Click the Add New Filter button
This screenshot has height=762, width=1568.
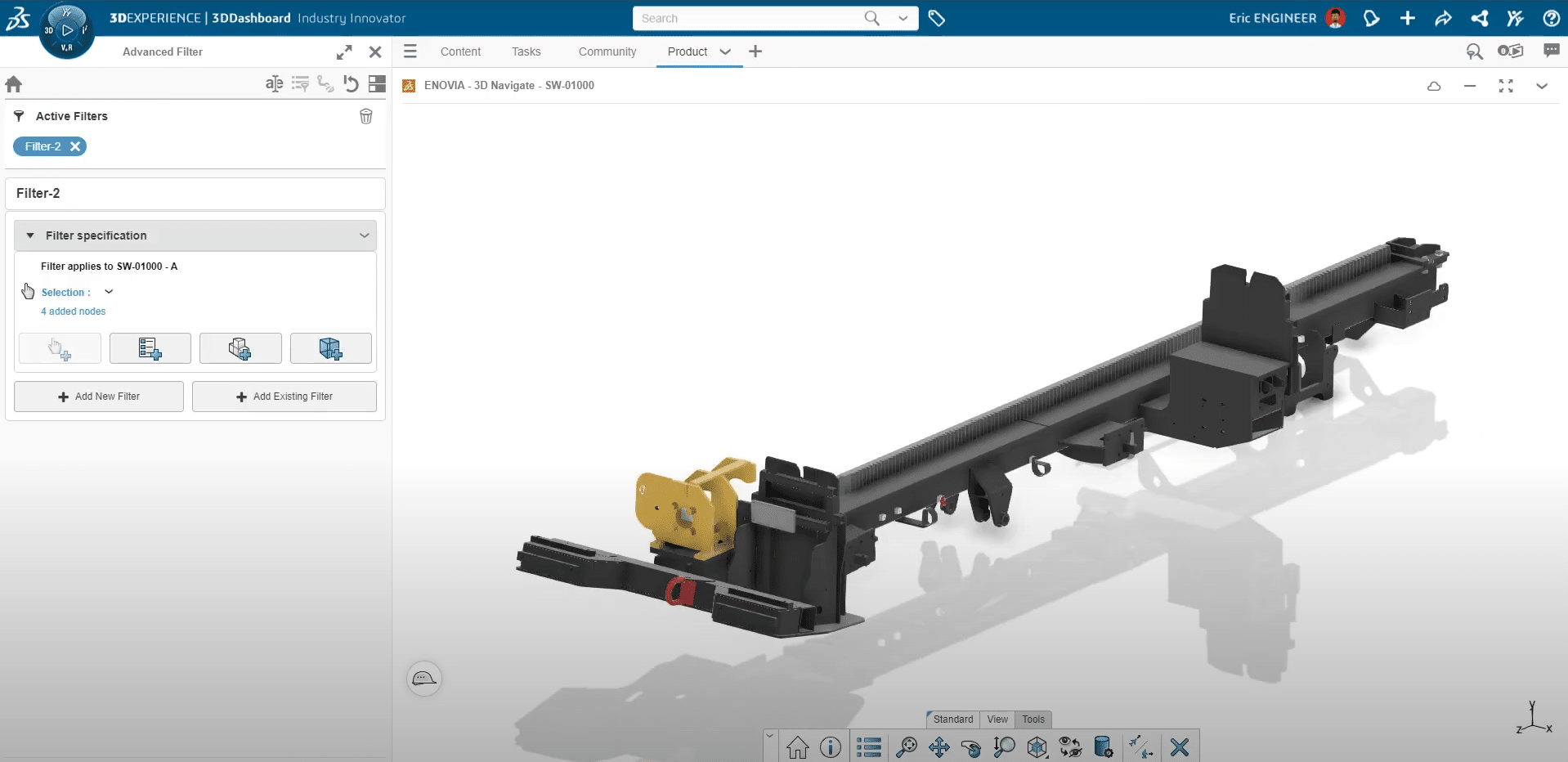click(99, 397)
